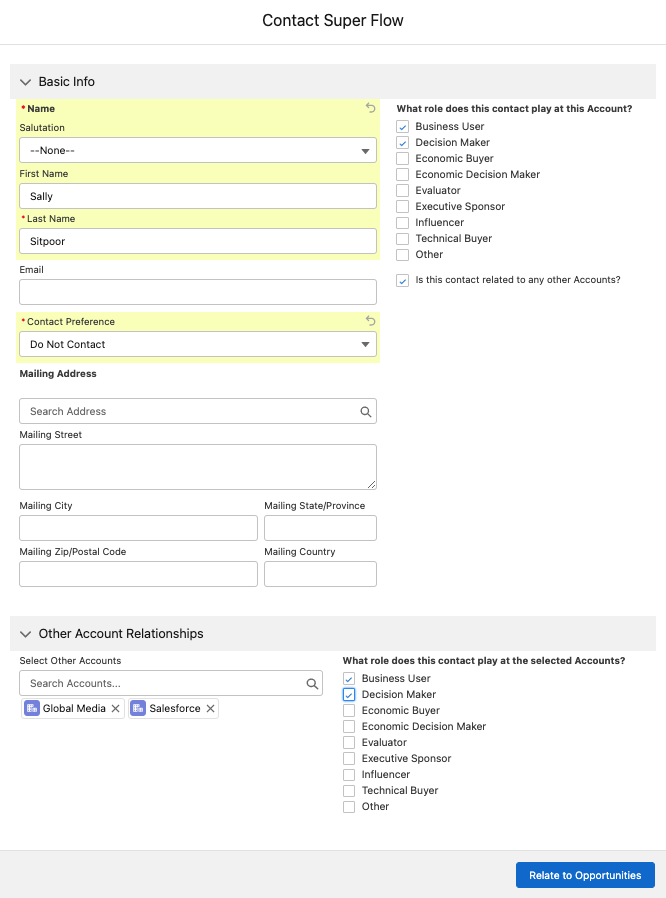The image size is (666, 898).
Task: Revert the Contact Preference selection
Action: [x=370, y=320]
